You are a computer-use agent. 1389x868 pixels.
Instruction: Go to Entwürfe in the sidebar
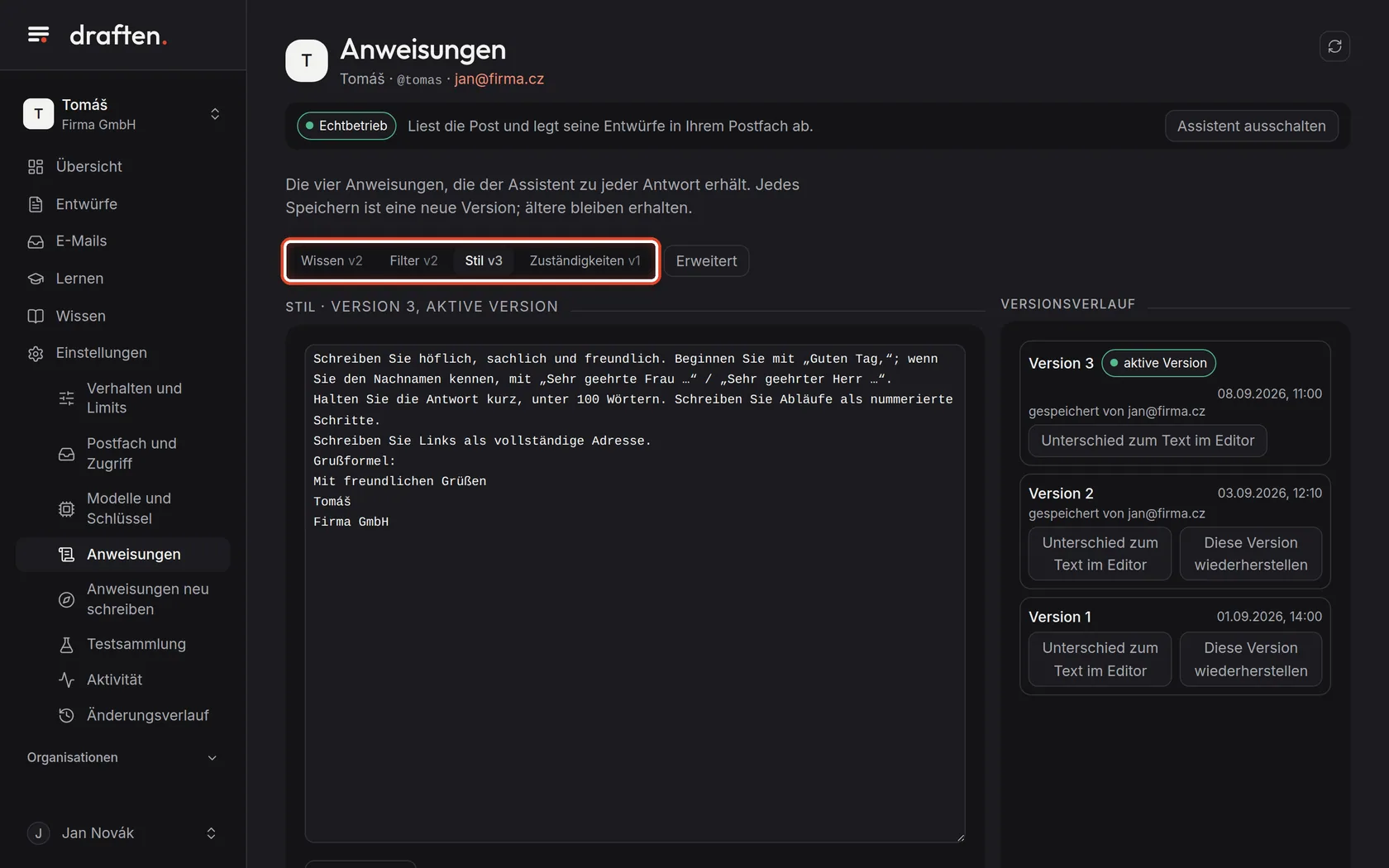[x=122, y=204]
